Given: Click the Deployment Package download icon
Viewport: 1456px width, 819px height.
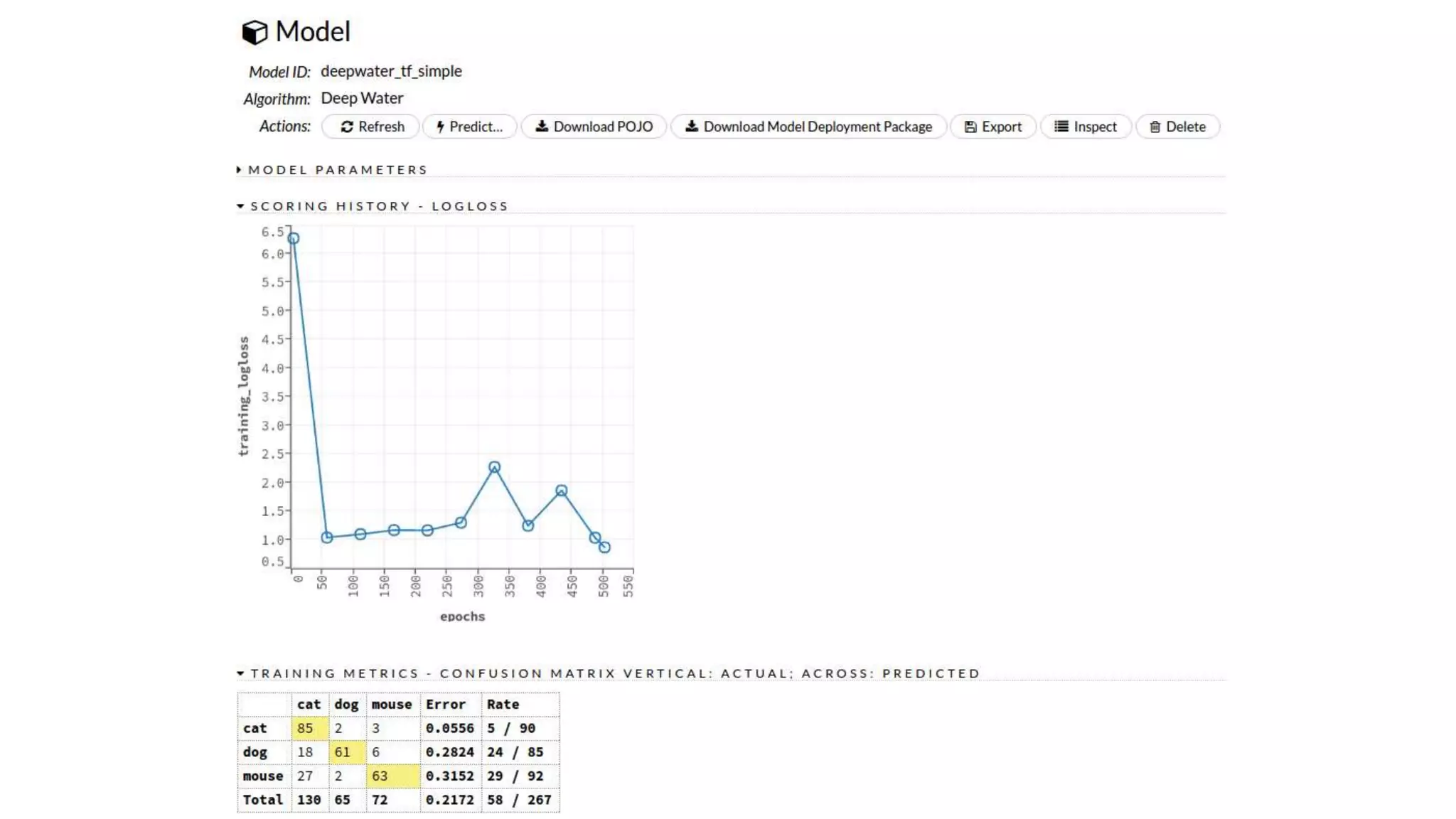Looking at the screenshot, I should pos(691,126).
